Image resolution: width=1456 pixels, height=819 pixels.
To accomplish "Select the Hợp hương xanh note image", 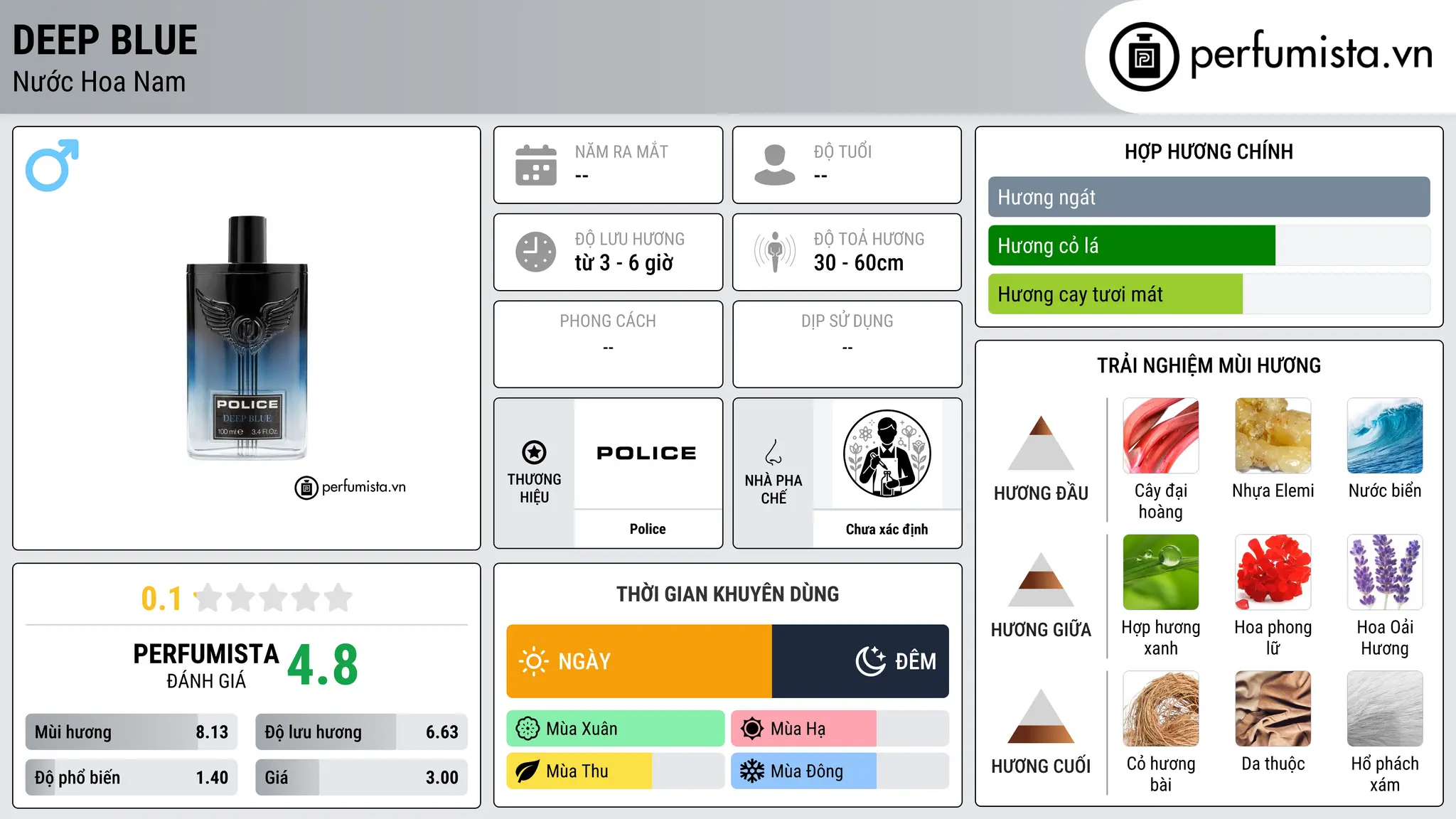I will click(1161, 572).
